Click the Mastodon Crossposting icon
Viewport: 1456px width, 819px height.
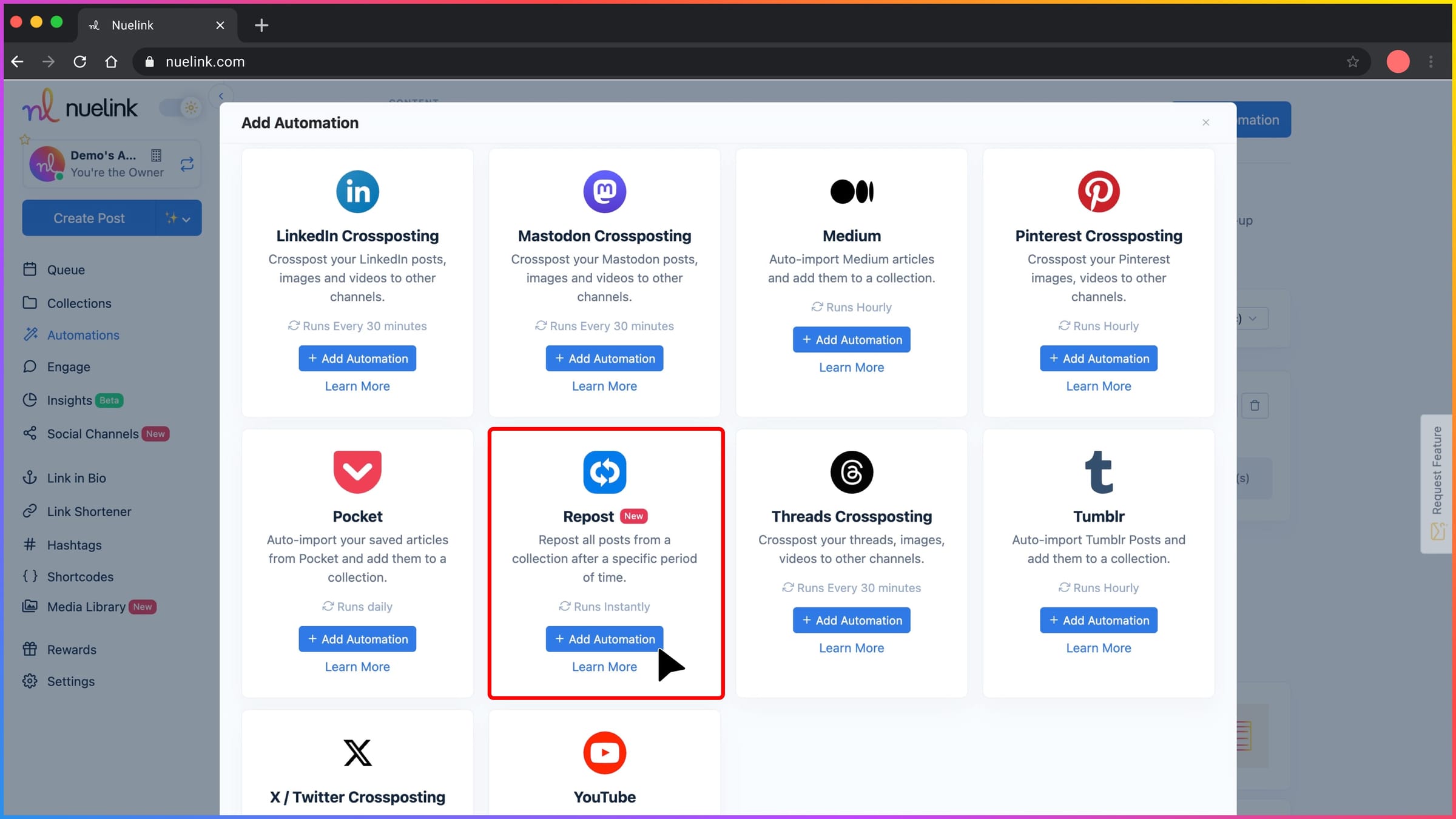pos(604,191)
